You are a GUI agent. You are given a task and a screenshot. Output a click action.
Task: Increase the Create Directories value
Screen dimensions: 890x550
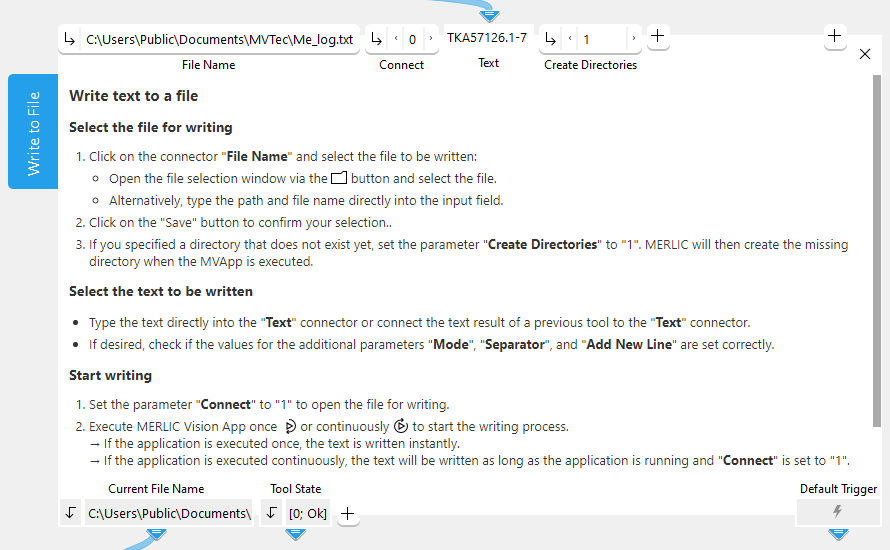point(633,40)
